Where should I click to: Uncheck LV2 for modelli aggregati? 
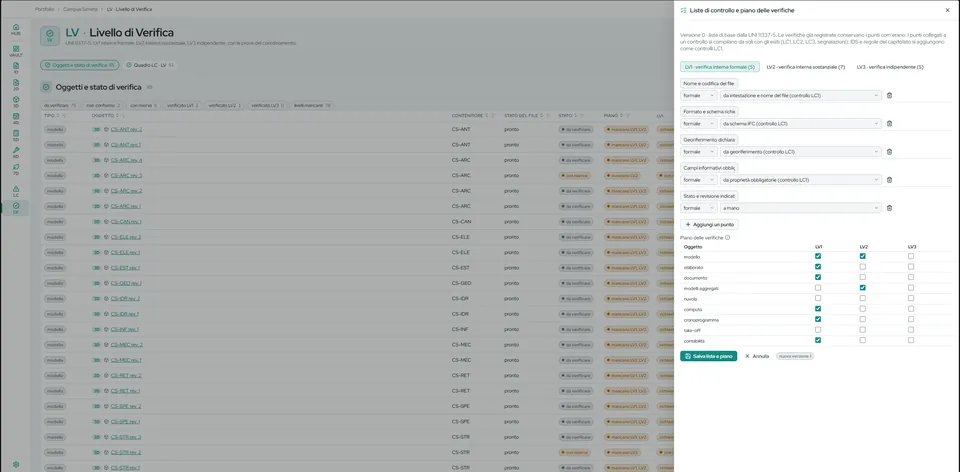(863, 288)
